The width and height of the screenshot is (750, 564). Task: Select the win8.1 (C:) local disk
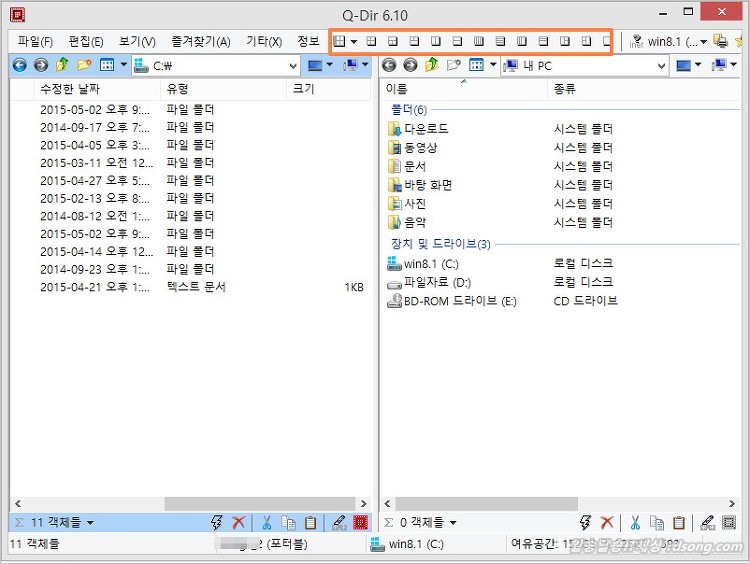430,264
